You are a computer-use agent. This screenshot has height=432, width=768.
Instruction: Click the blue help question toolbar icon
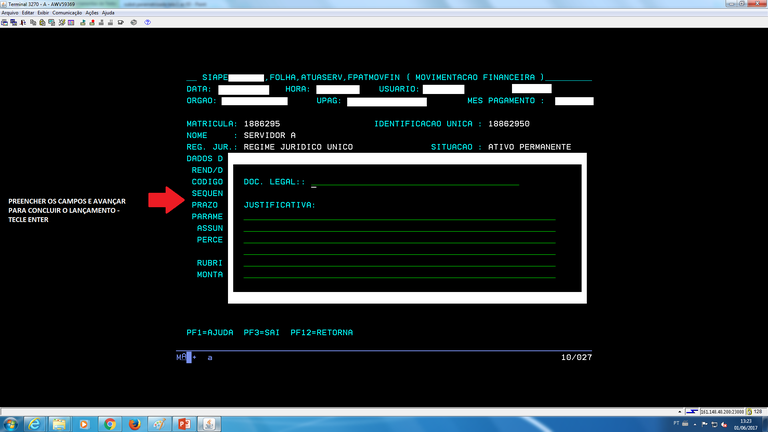147,23
